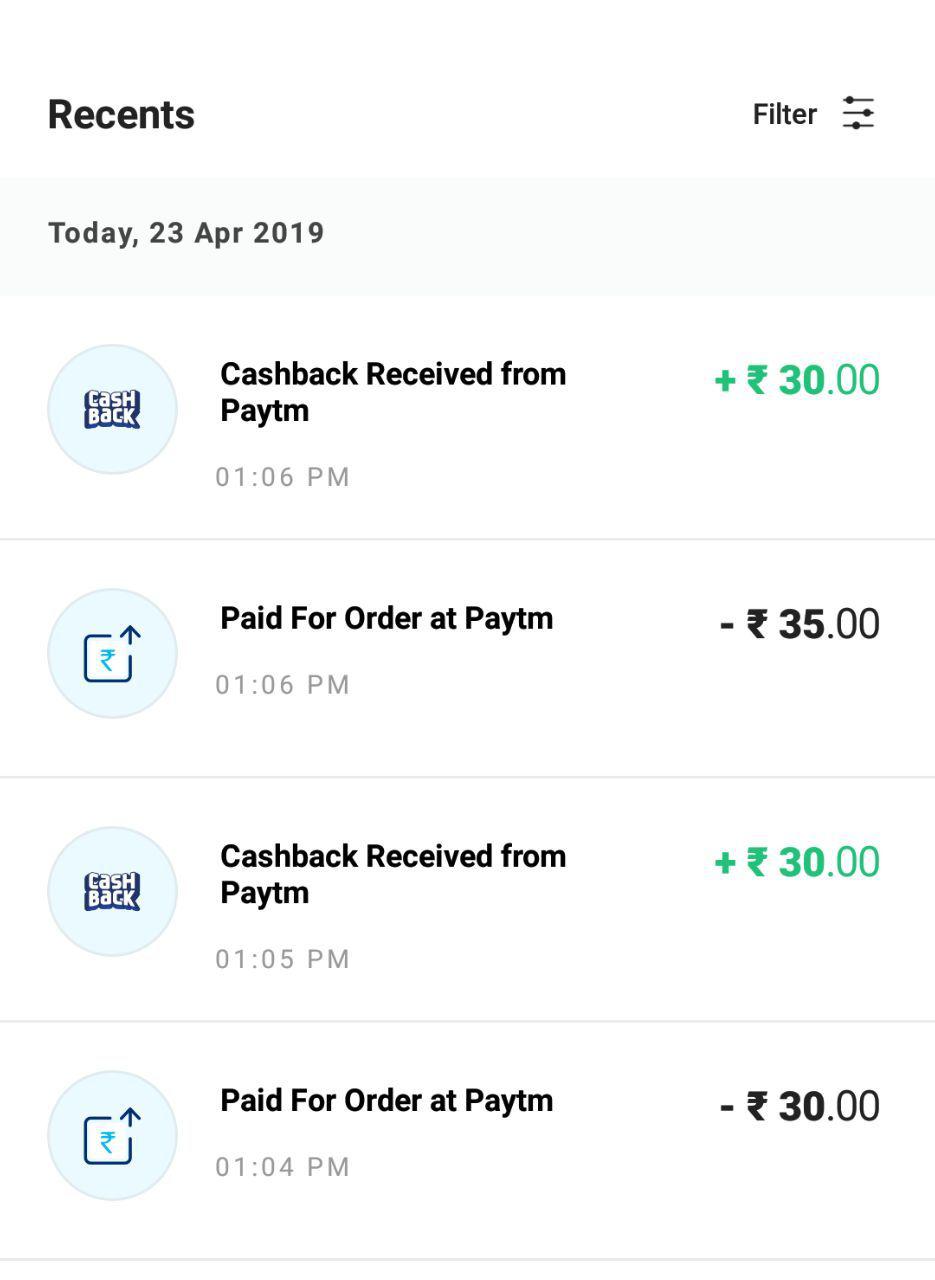The width and height of the screenshot is (935, 1280).
Task: Open the 'Cashback Received from Paytm' title at 01:06 PM
Action: (393, 392)
